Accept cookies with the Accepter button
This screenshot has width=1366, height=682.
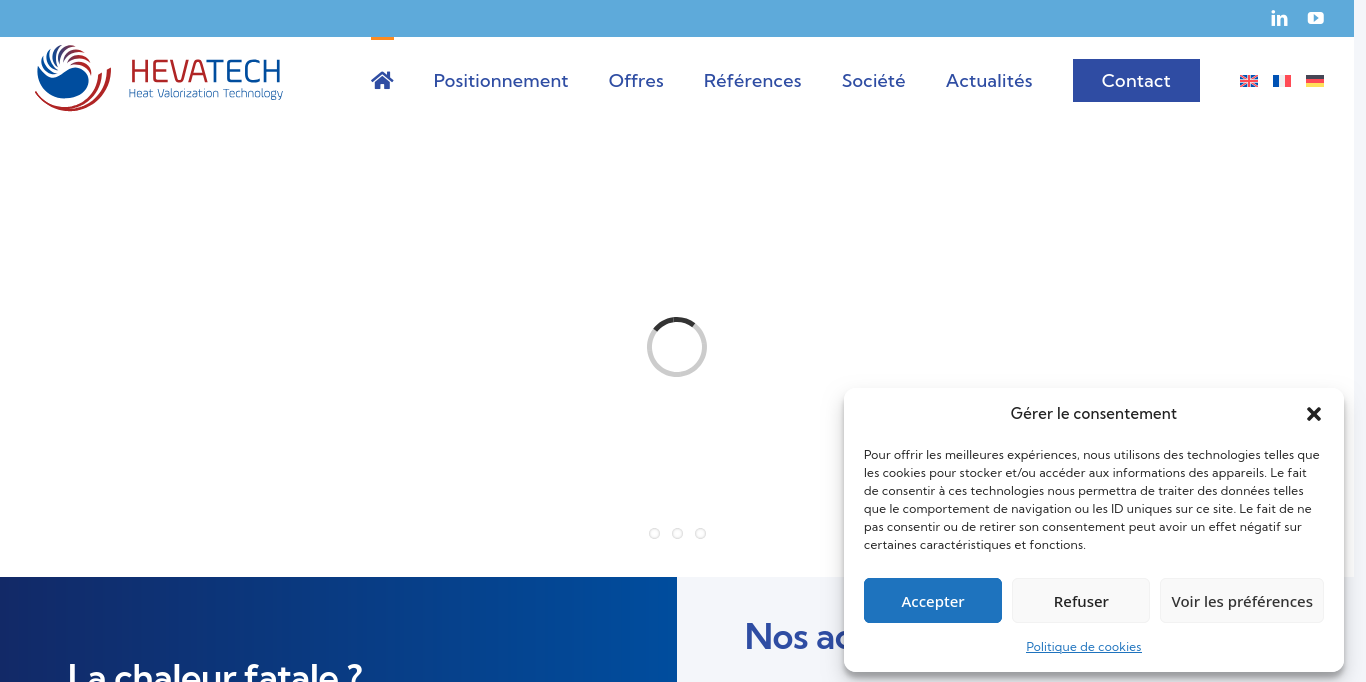point(933,601)
